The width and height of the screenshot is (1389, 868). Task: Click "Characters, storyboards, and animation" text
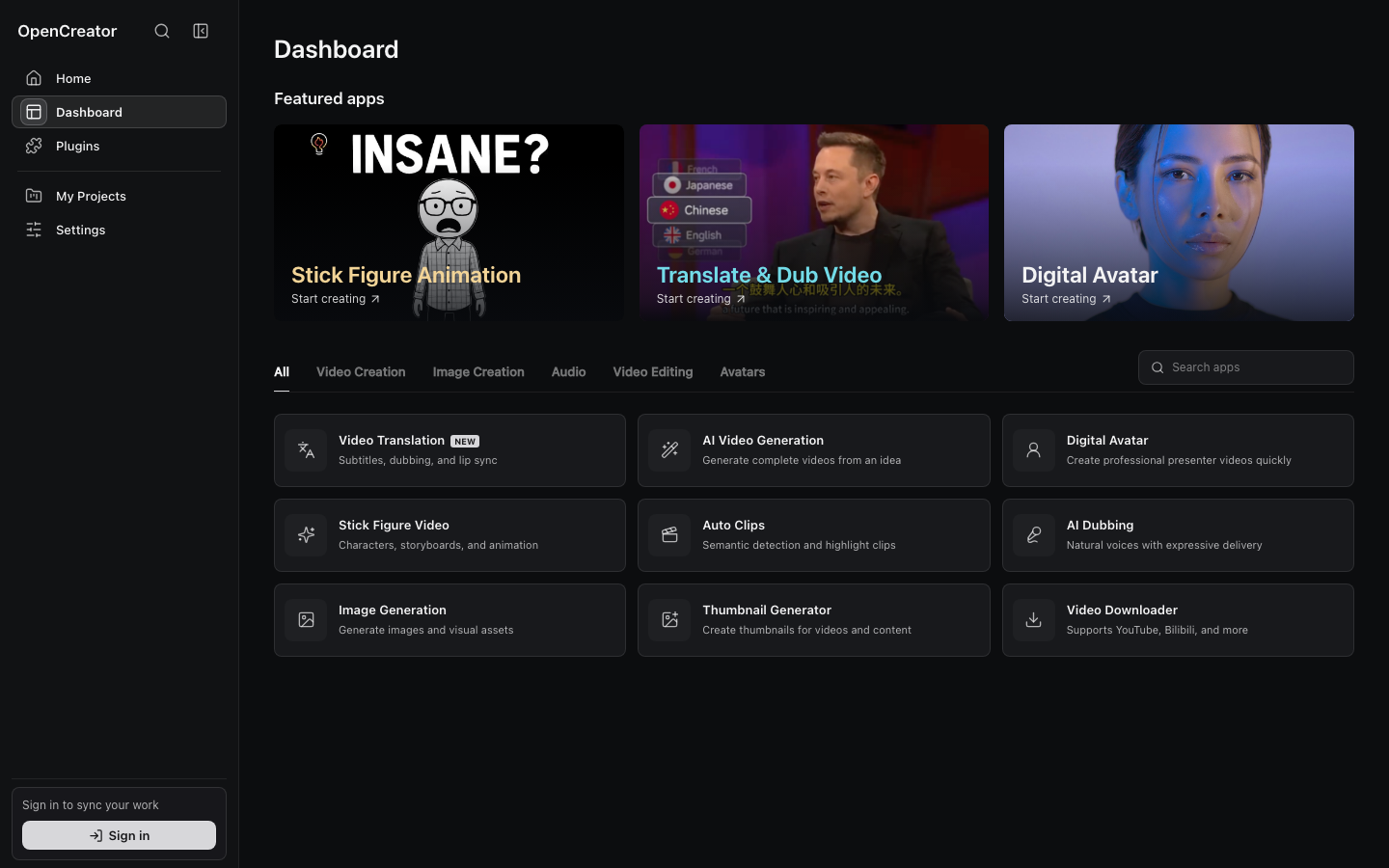(438, 545)
